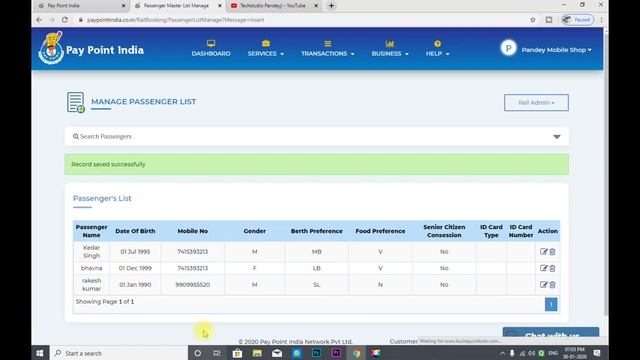Open the Mail app from taskbar
Screen dimensions: 640x360
(x=277, y=353)
